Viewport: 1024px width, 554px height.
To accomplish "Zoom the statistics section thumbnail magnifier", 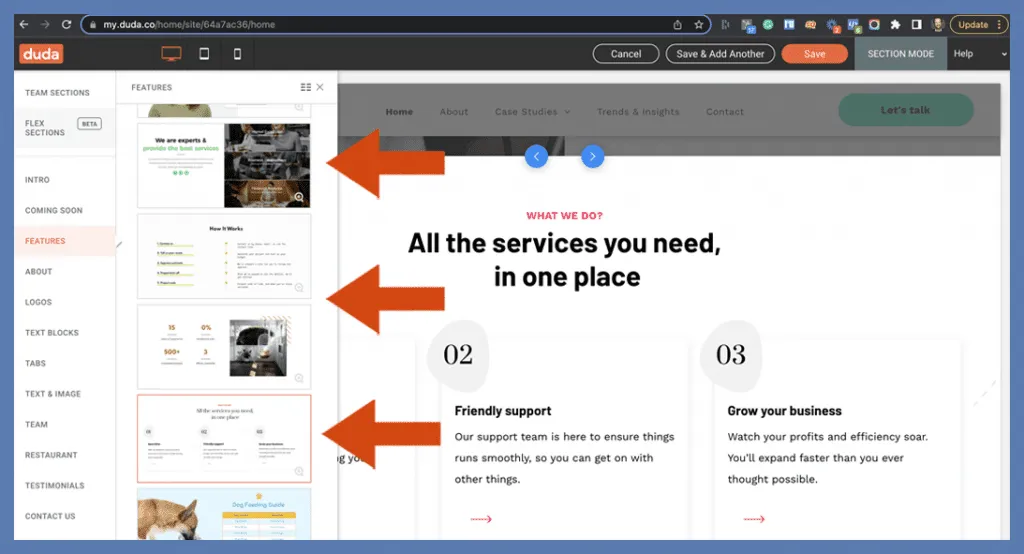I will coord(299,378).
